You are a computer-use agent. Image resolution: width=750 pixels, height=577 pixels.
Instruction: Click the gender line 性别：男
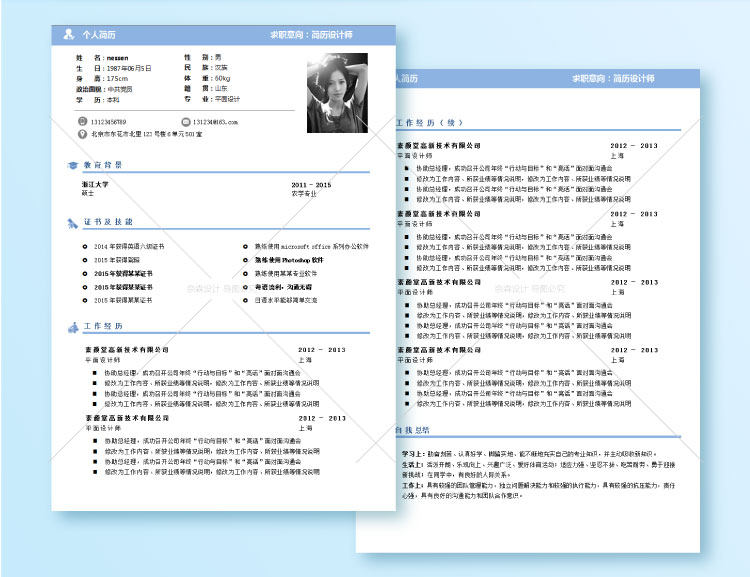[x=203, y=57]
